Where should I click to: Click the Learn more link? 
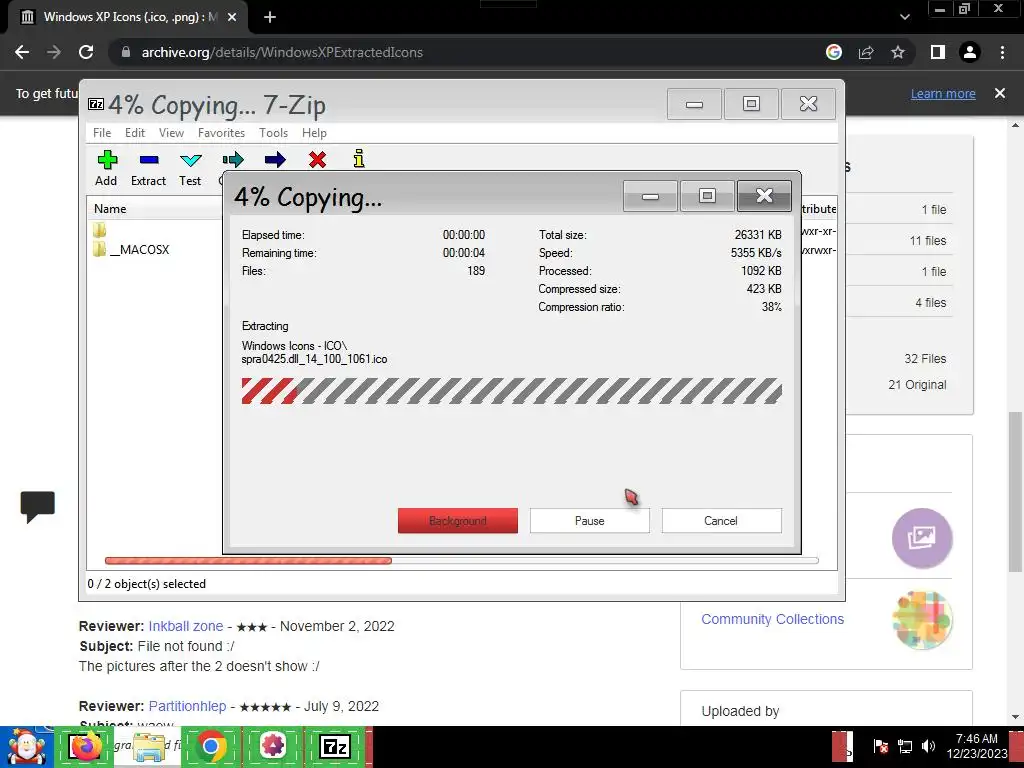(943, 93)
